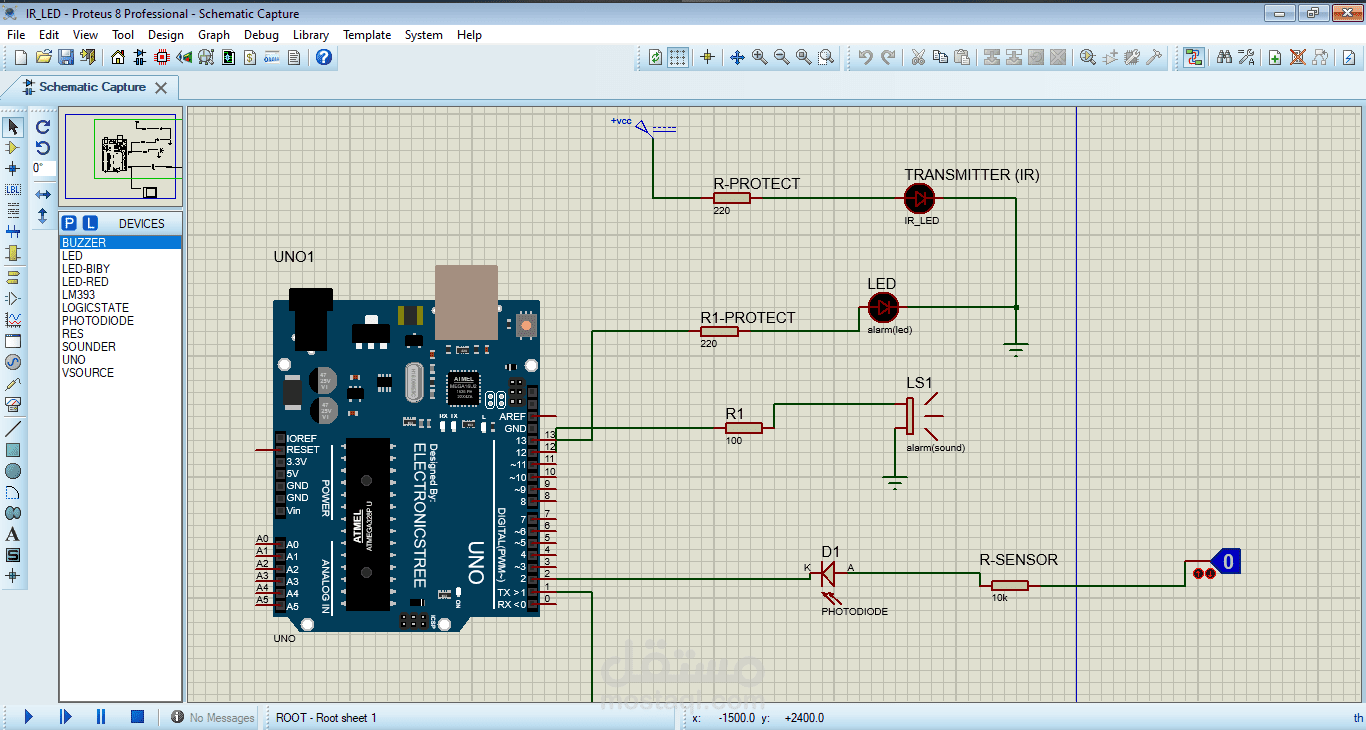Run the electrical rules check icon

[x=1348, y=57]
